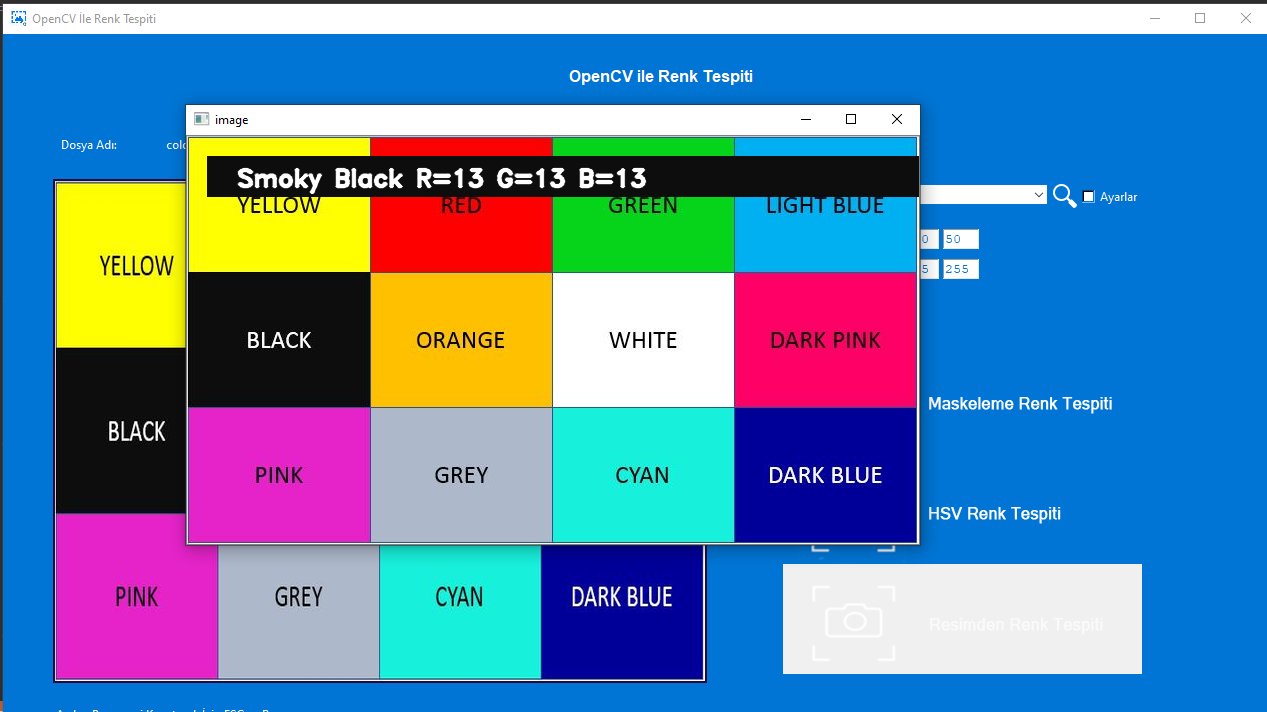
Task: Pick the WHITE cell in image window
Action: (x=643, y=340)
